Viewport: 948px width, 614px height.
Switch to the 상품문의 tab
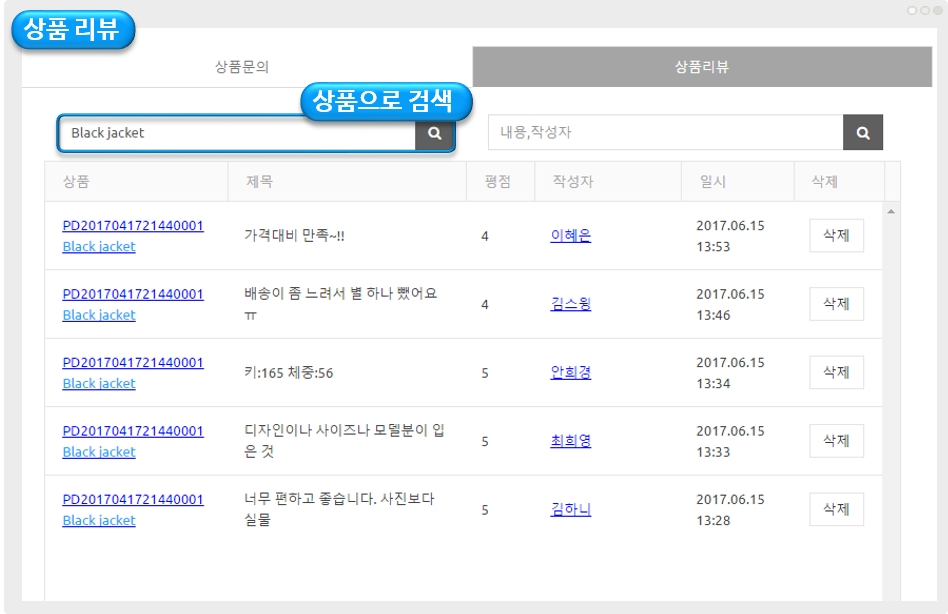coord(242,67)
